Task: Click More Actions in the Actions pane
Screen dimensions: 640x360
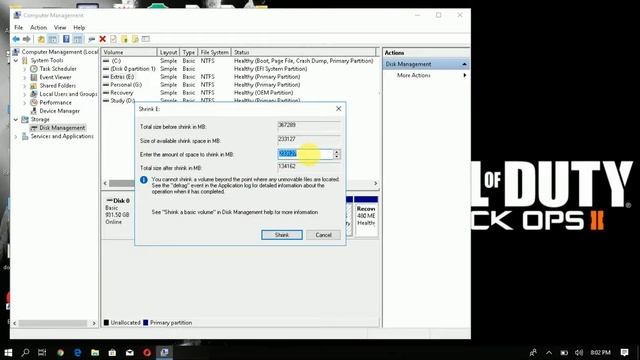Action: click(x=413, y=76)
